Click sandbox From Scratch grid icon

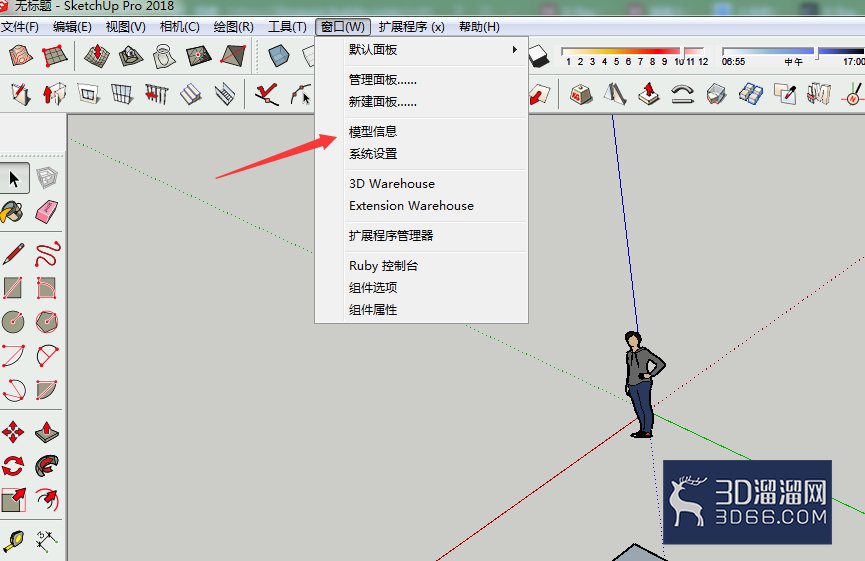pos(55,56)
